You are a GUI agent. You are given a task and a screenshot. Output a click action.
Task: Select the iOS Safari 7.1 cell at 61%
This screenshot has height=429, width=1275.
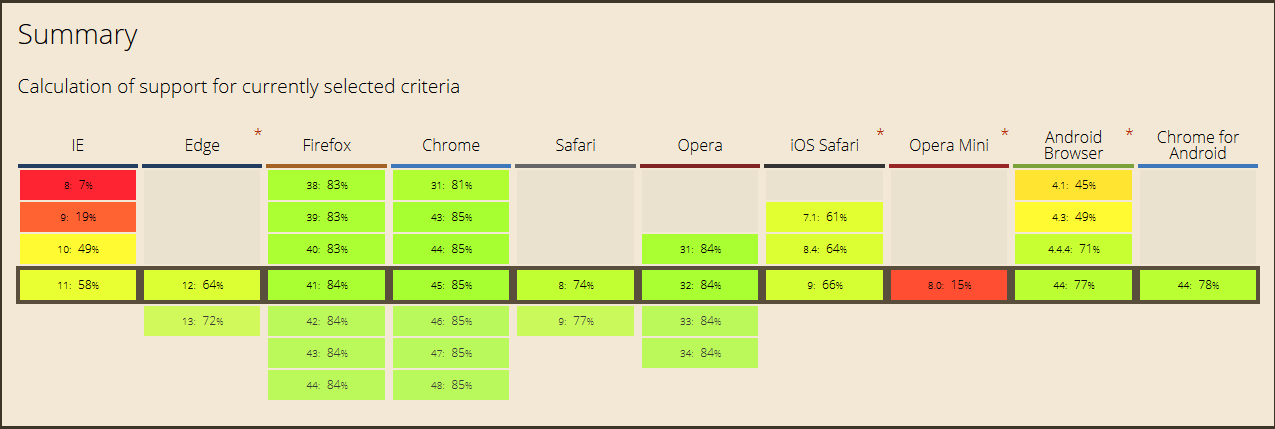point(824,216)
